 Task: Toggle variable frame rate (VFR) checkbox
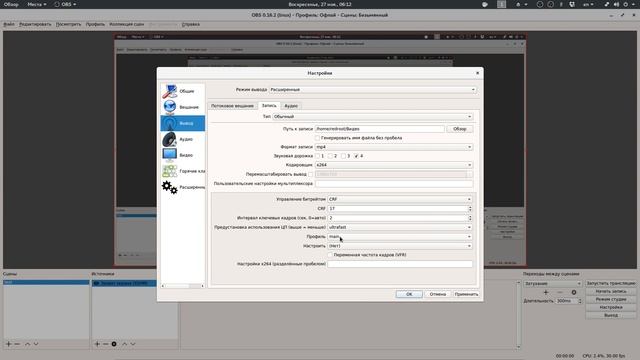pyautogui.click(x=330, y=255)
